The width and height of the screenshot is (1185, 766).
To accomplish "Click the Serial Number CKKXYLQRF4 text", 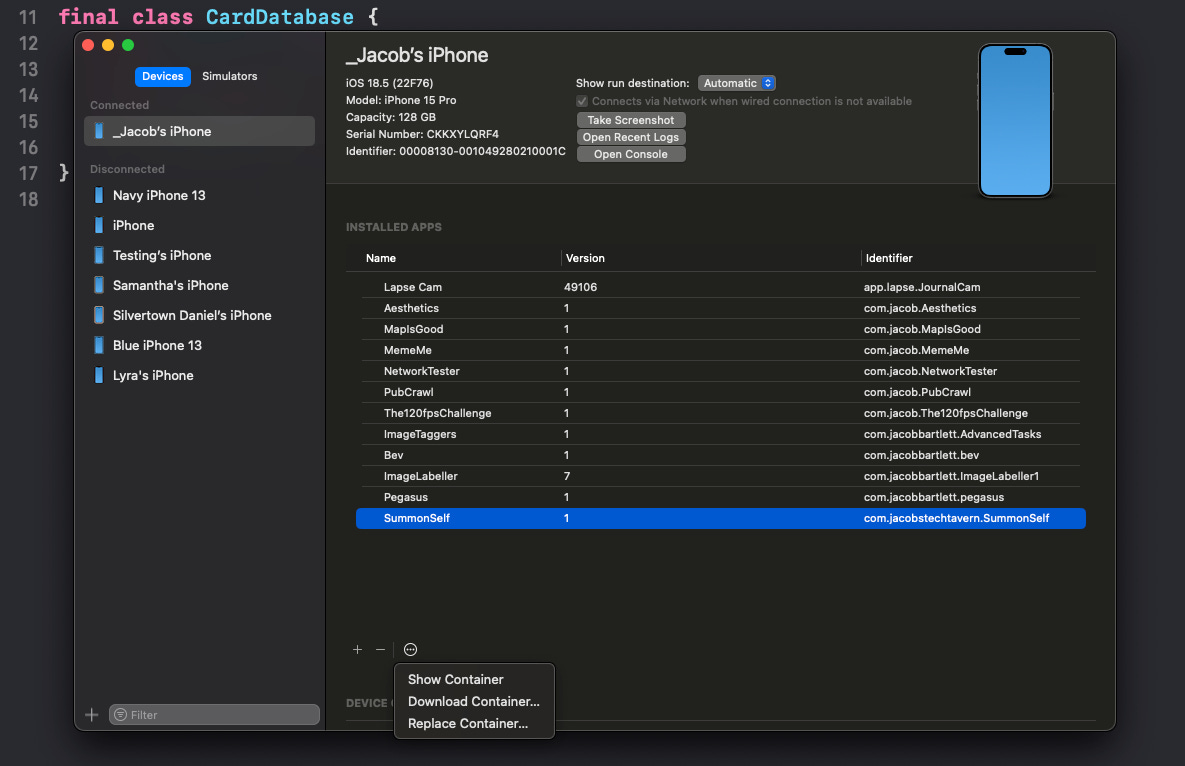I will click(x=422, y=134).
